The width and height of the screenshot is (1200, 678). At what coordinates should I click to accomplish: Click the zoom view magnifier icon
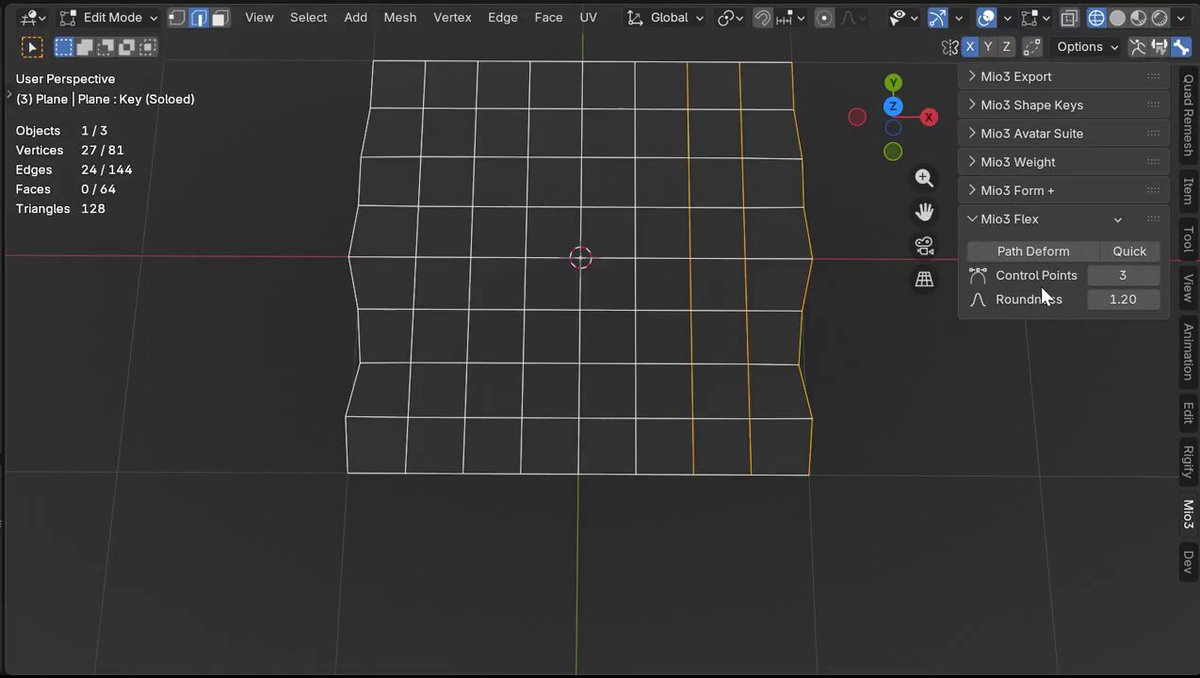click(924, 179)
